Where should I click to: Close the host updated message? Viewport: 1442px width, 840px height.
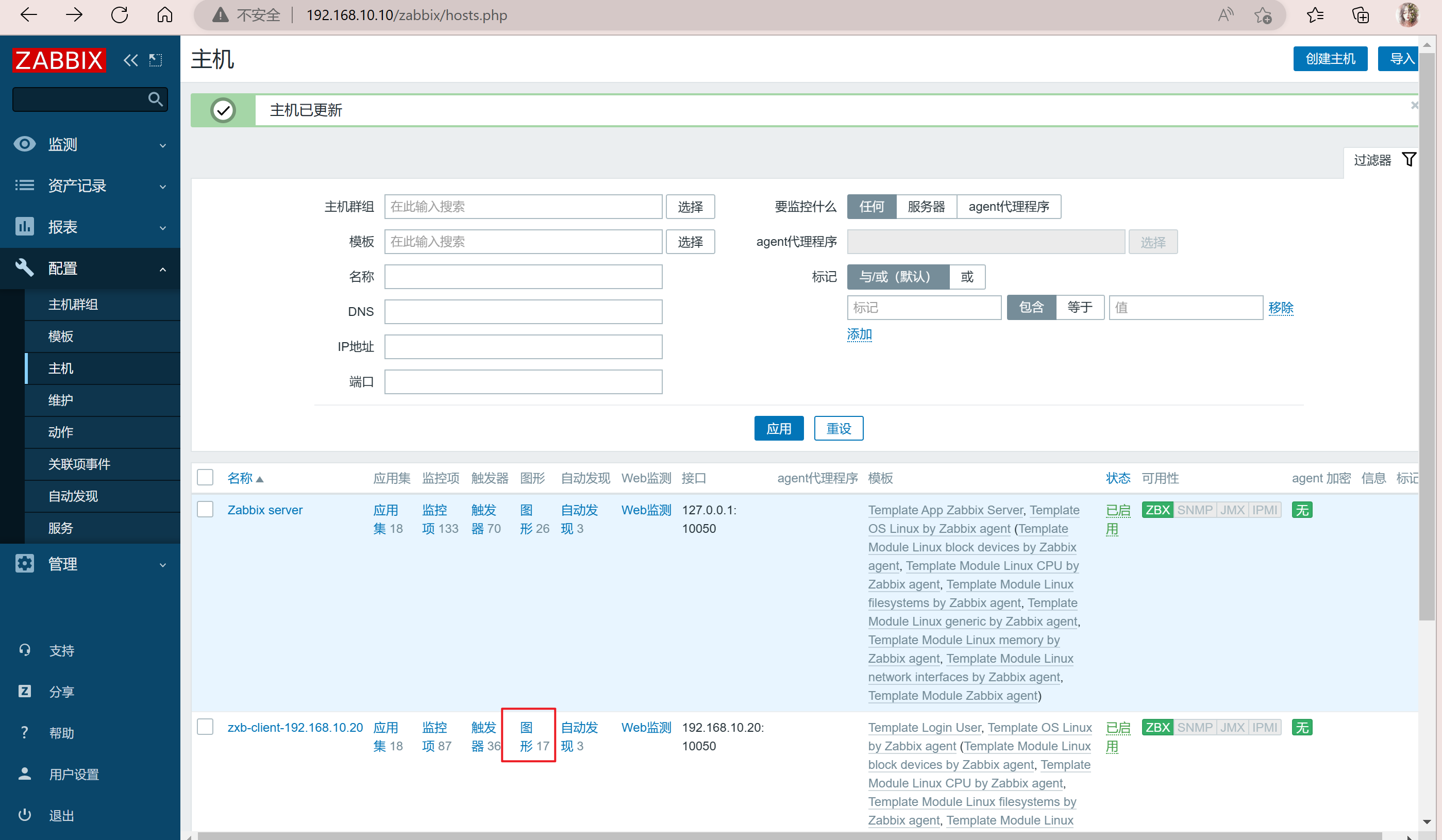(1414, 105)
